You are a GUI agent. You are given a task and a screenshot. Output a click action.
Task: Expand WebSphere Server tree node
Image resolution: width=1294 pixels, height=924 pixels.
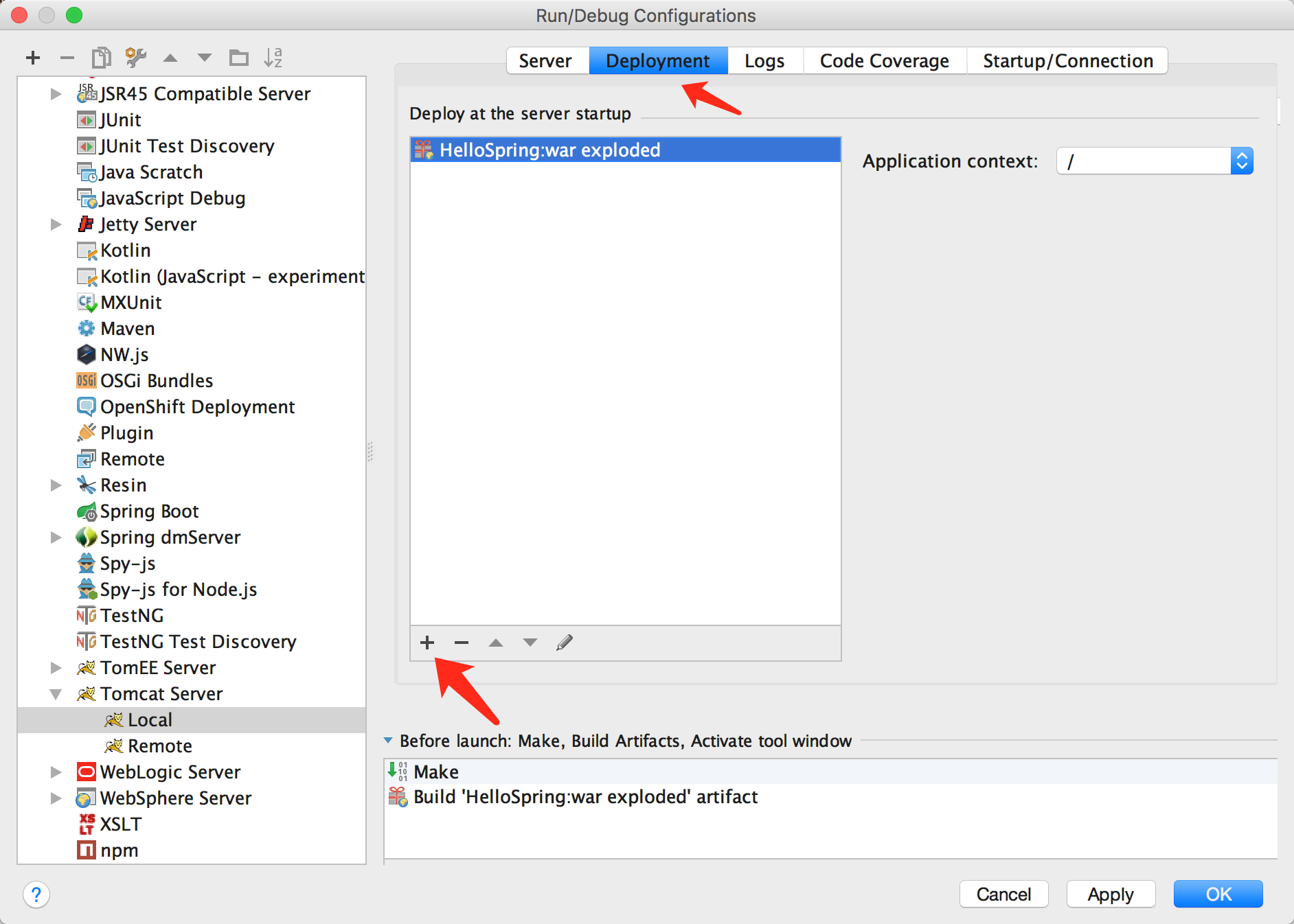click(56, 798)
